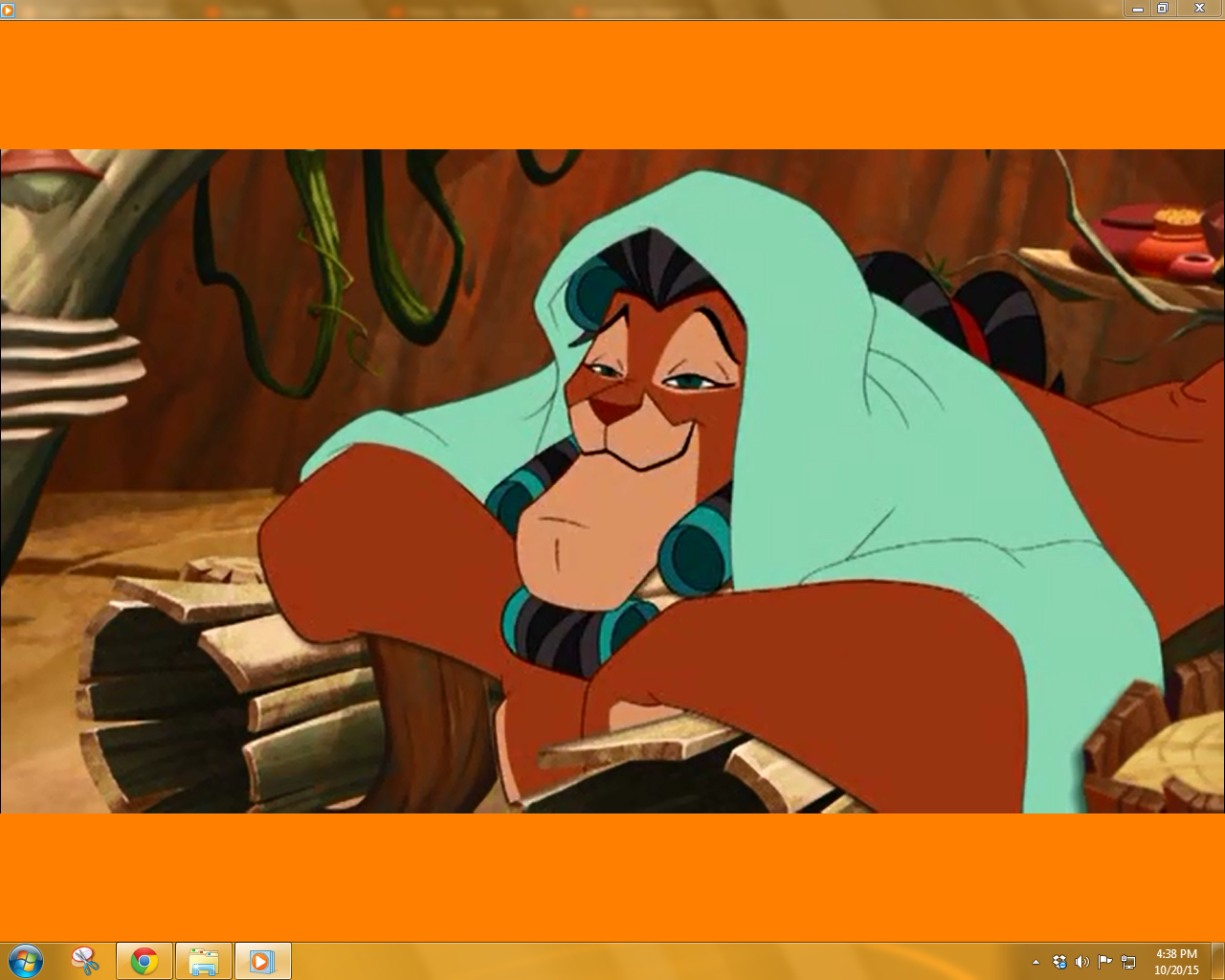Restore down the media player window
This screenshot has width=1225, height=980.
point(1163,9)
